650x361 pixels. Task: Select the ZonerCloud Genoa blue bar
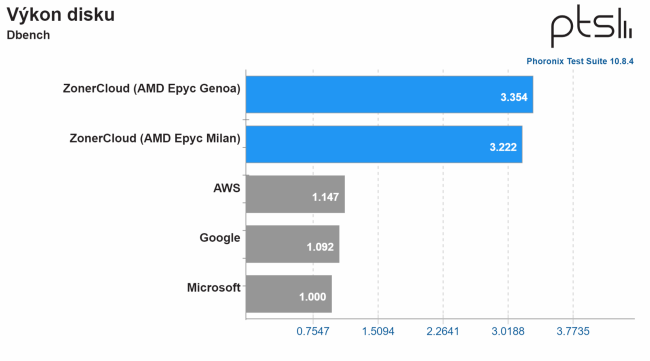point(389,94)
